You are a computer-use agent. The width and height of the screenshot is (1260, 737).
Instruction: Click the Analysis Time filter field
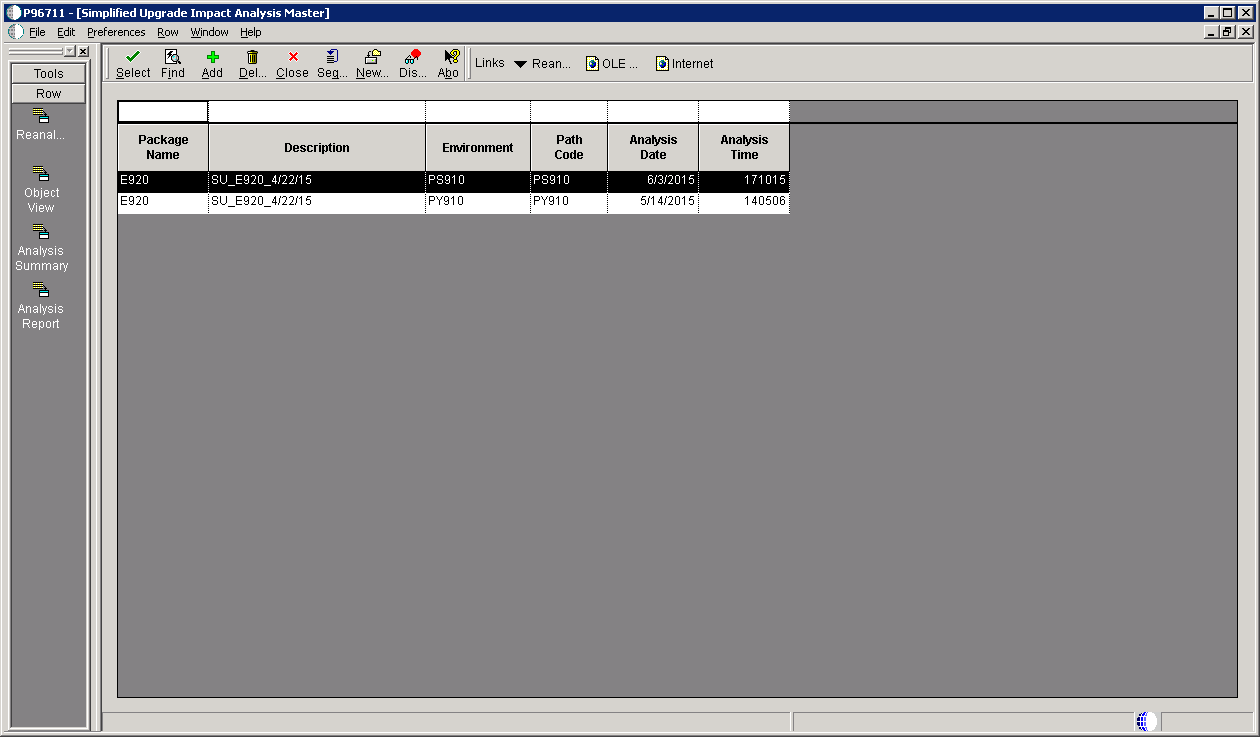coord(744,112)
